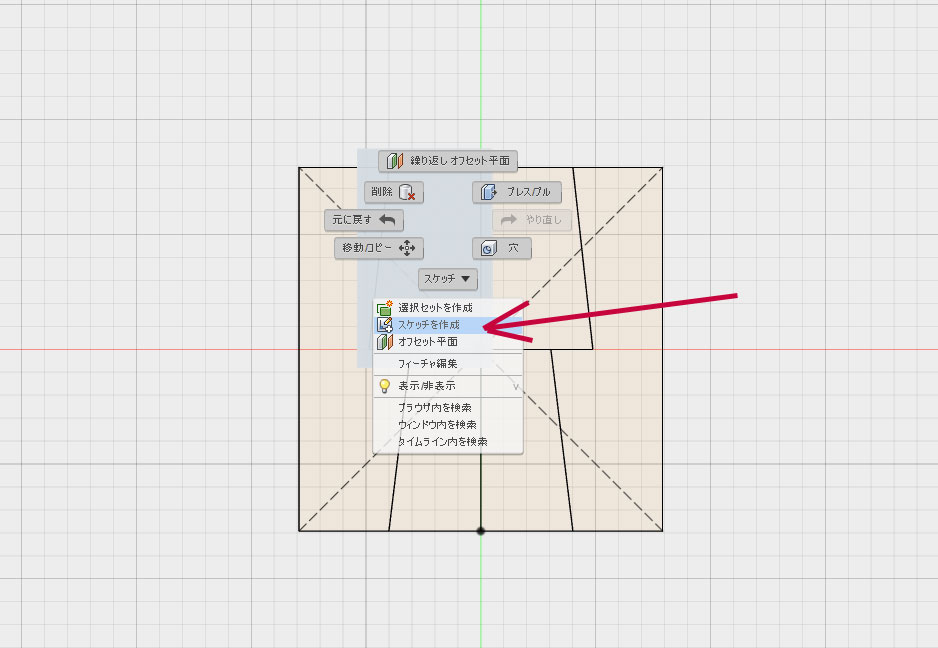Choose the Hole (穴) tool
The image size is (938, 648).
502,248
